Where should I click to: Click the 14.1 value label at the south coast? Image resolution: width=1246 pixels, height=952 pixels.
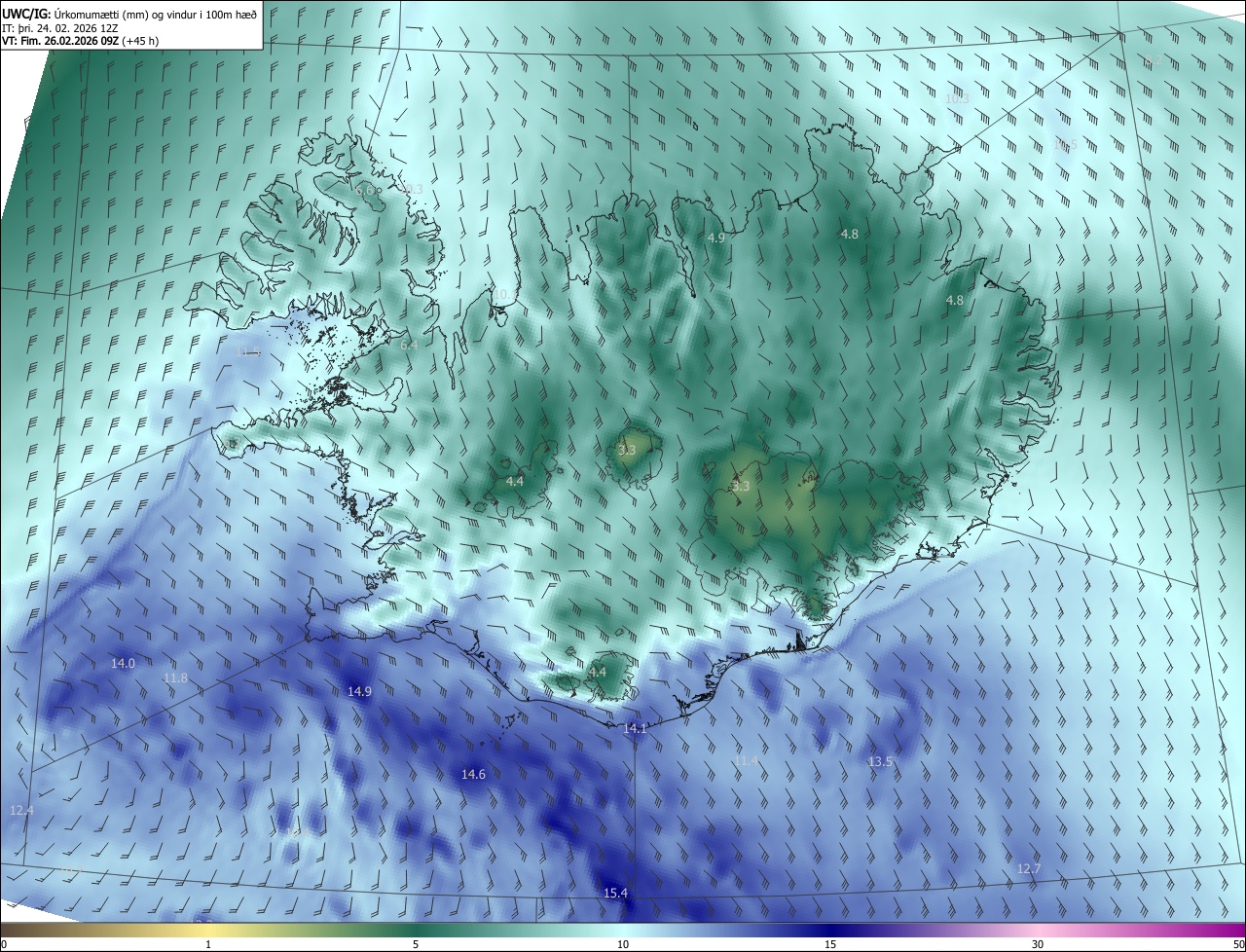tap(635, 728)
